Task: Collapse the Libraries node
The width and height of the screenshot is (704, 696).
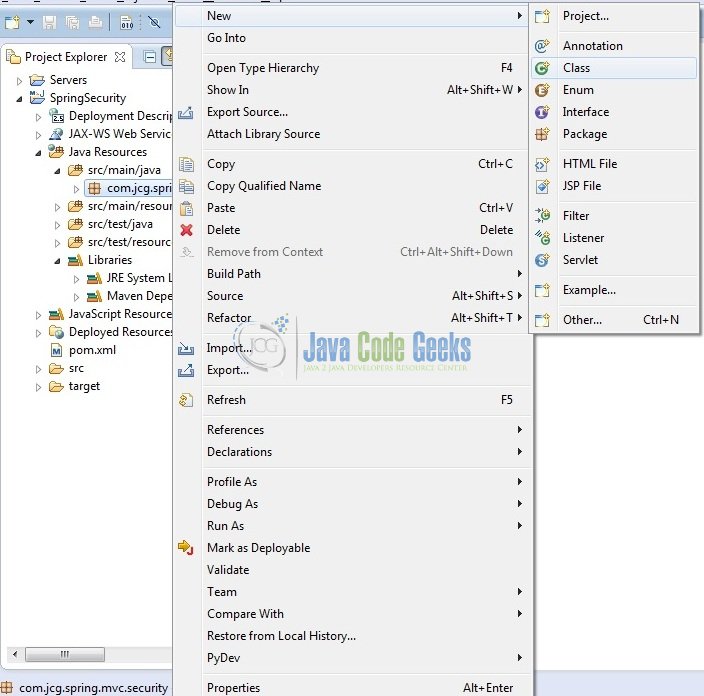Action: (57, 261)
